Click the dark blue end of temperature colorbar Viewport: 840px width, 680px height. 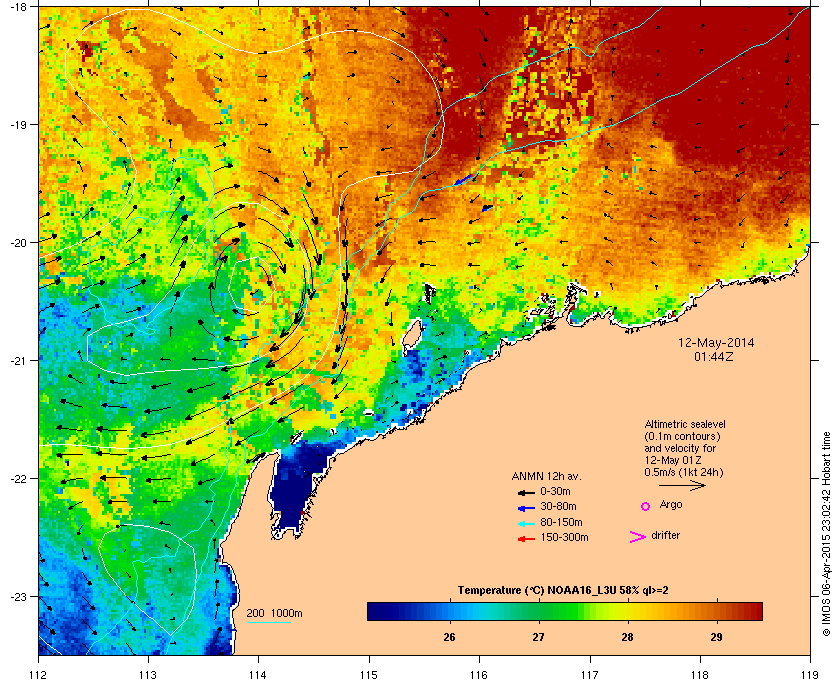pos(375,611)
